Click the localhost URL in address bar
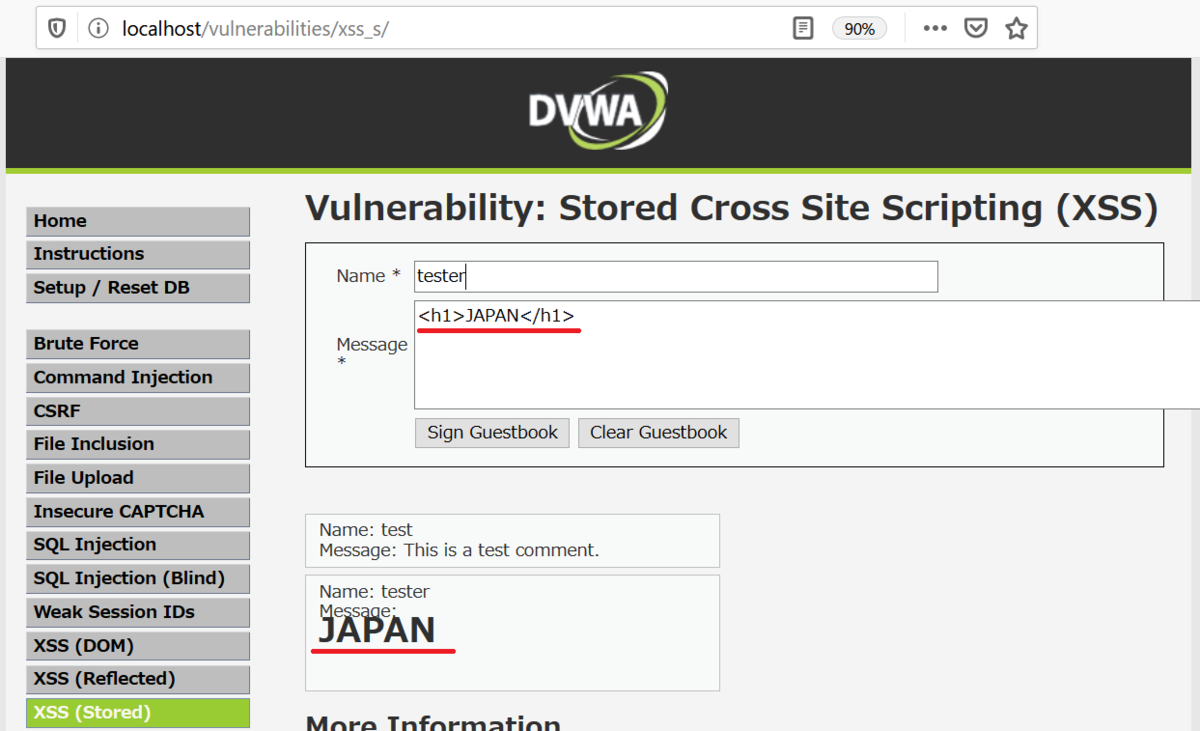The width and height of the screenshot is (1200, 731). coord(255,29)
